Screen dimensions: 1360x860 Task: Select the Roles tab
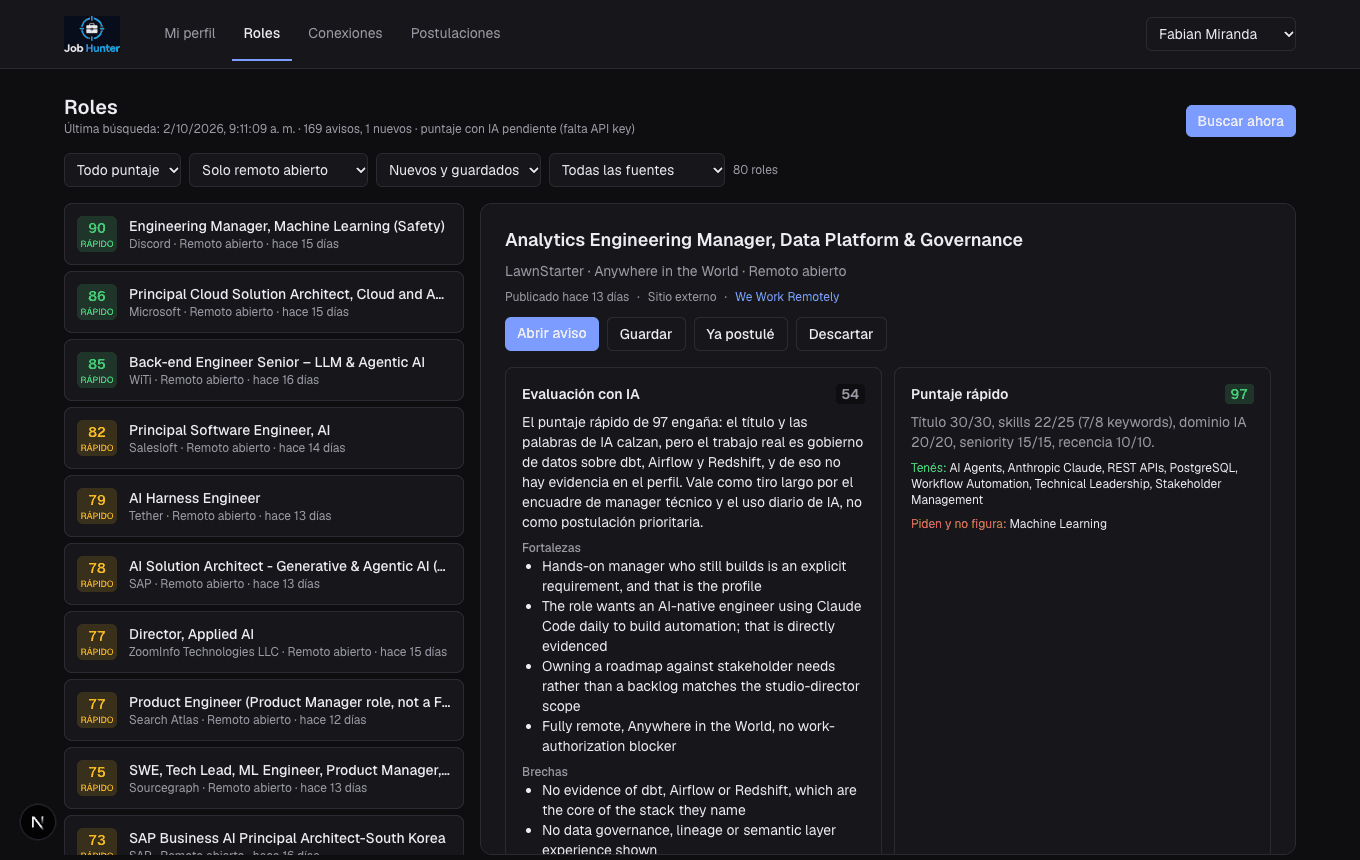click(x=262, y=33)
